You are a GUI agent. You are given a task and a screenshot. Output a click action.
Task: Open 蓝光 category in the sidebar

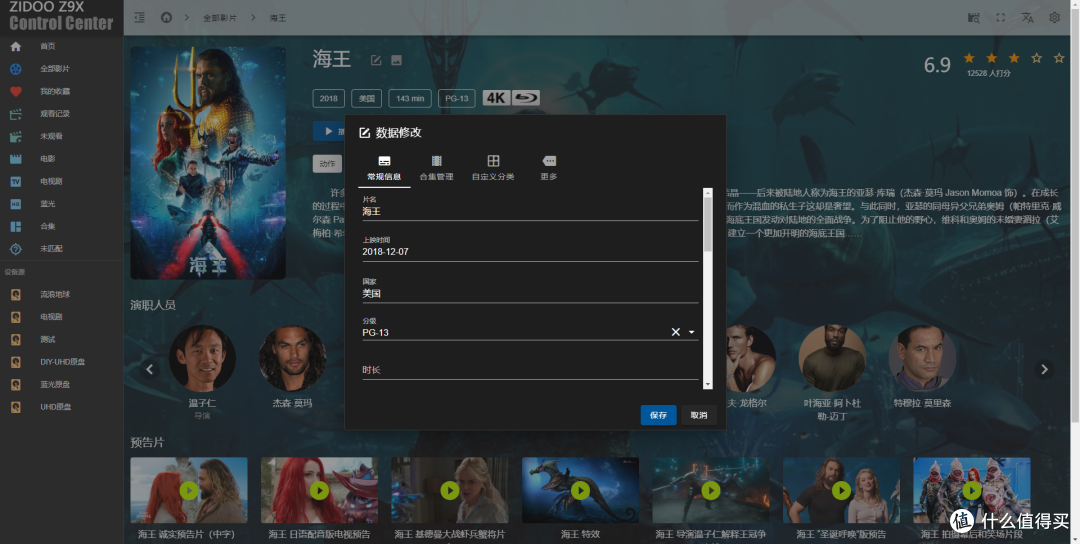click(x=62, y=204)
